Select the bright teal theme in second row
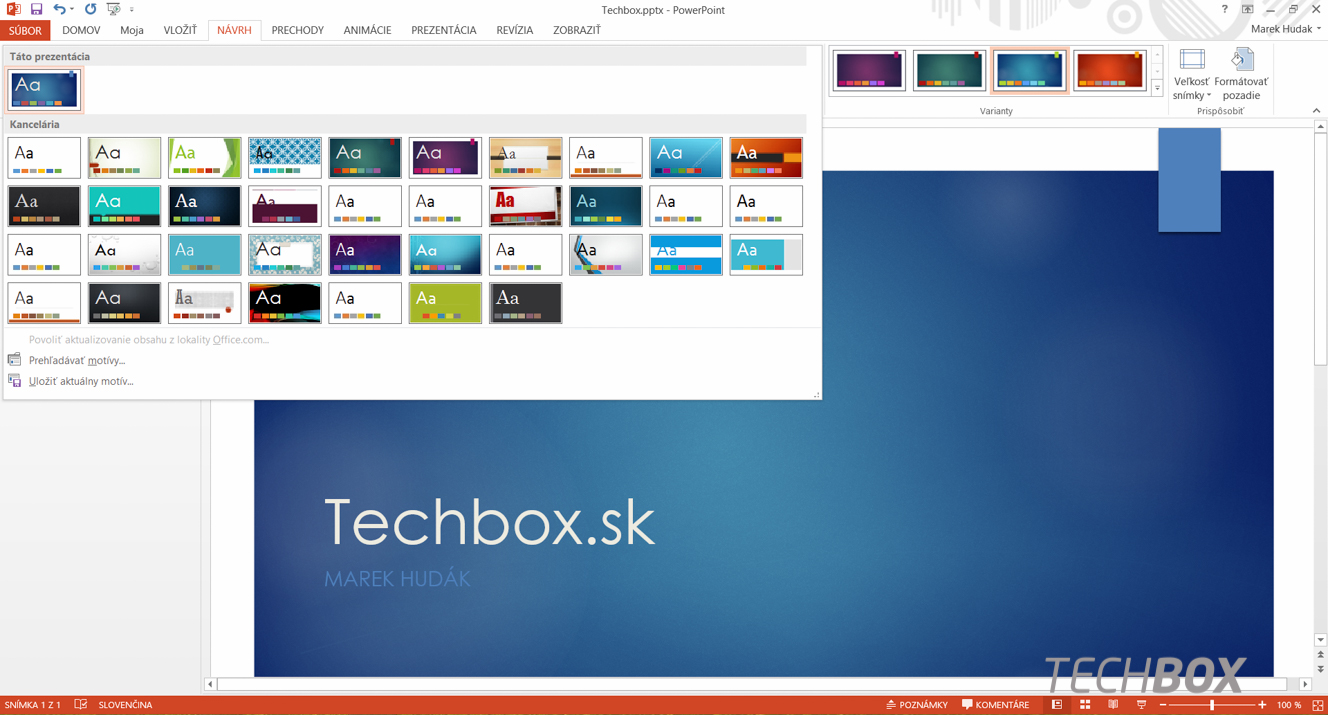The height and width of the screenshot is (715, 1328). click(x=124, y=206)
